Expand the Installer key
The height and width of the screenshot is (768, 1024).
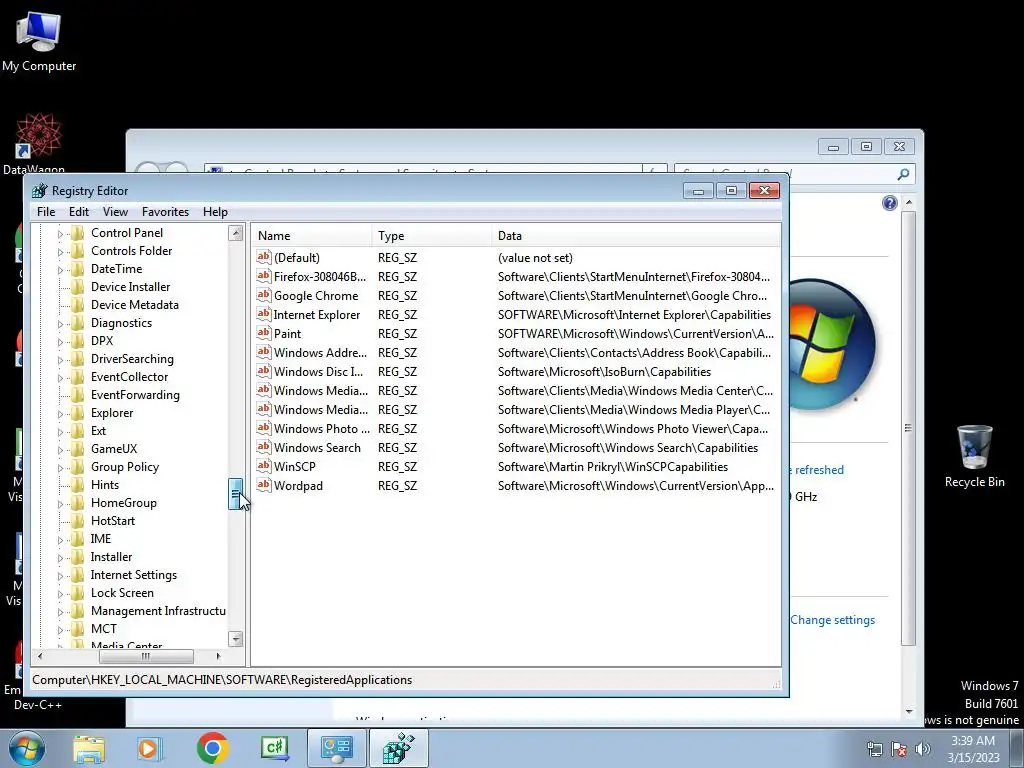pos(60,558)
